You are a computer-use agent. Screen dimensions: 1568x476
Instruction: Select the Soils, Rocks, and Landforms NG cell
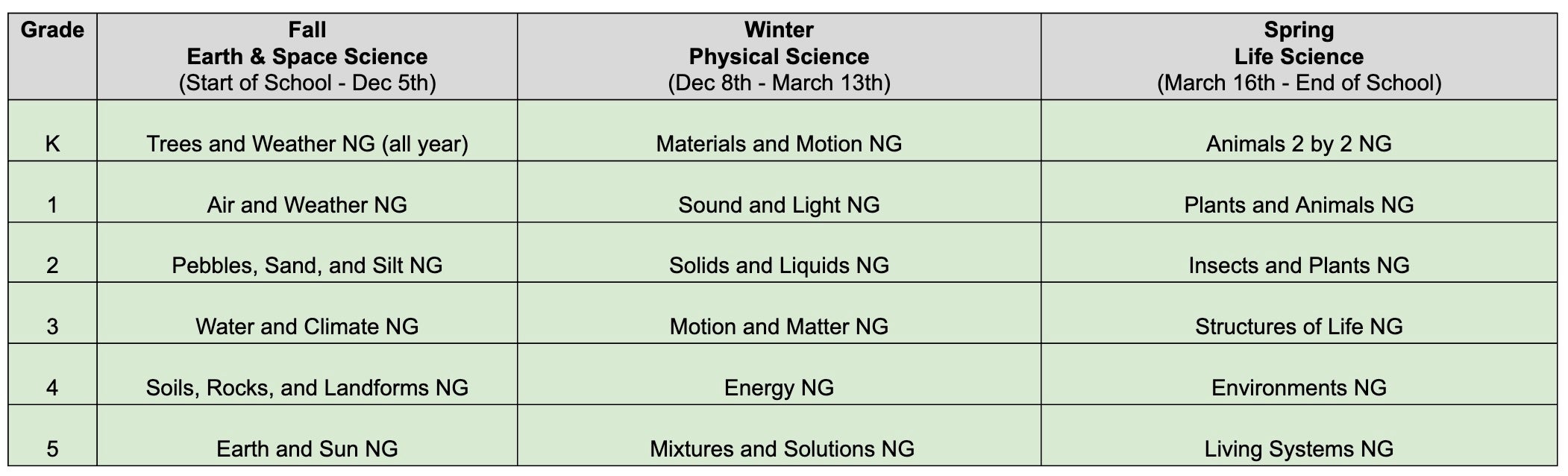(x=307, y=387)
